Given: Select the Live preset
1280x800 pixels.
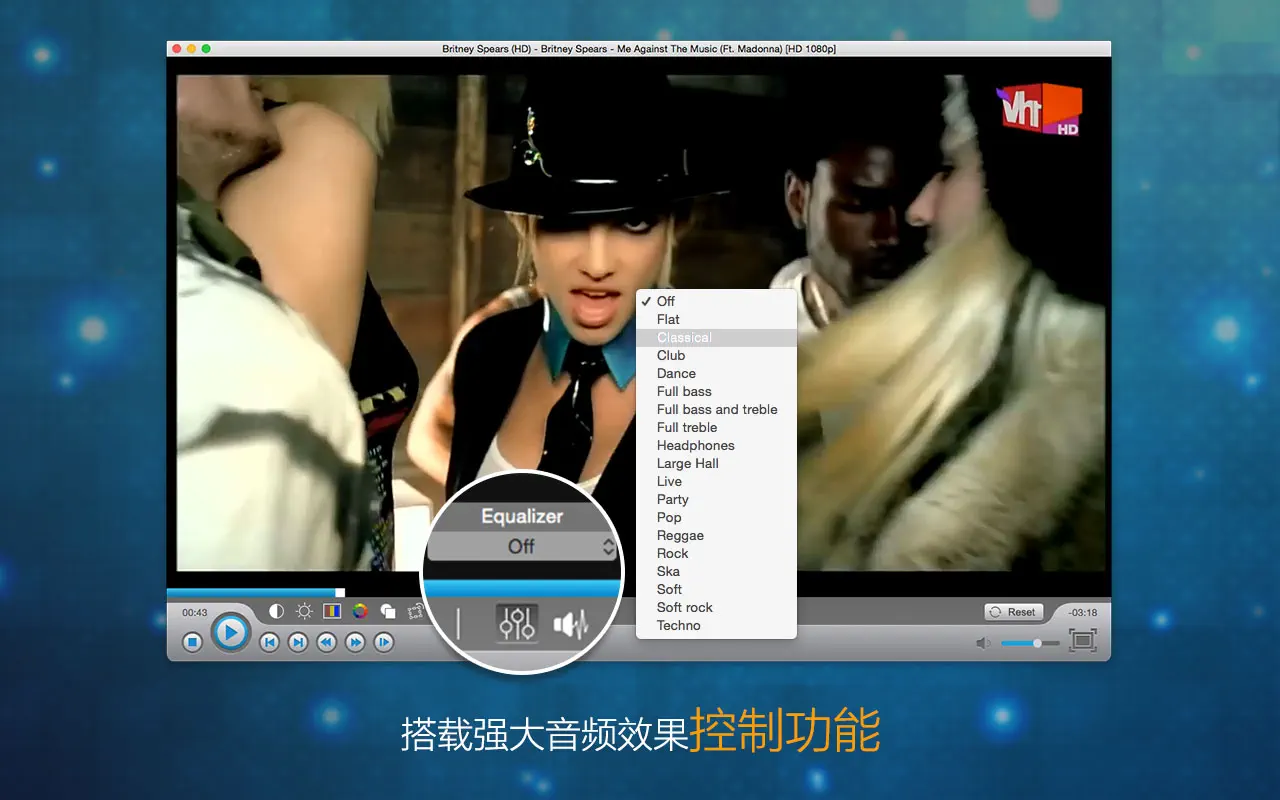Looking at the screenshot, I should (716, 481).
